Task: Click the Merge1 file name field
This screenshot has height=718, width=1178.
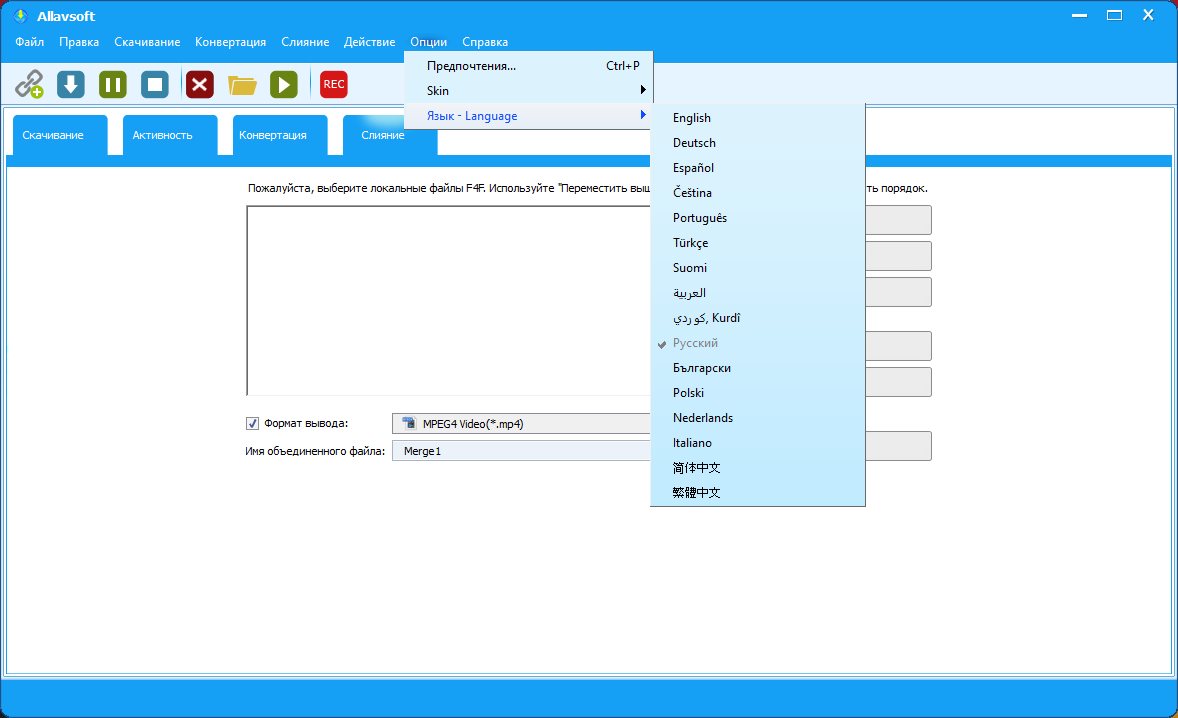Action: [x=520, y=451]
